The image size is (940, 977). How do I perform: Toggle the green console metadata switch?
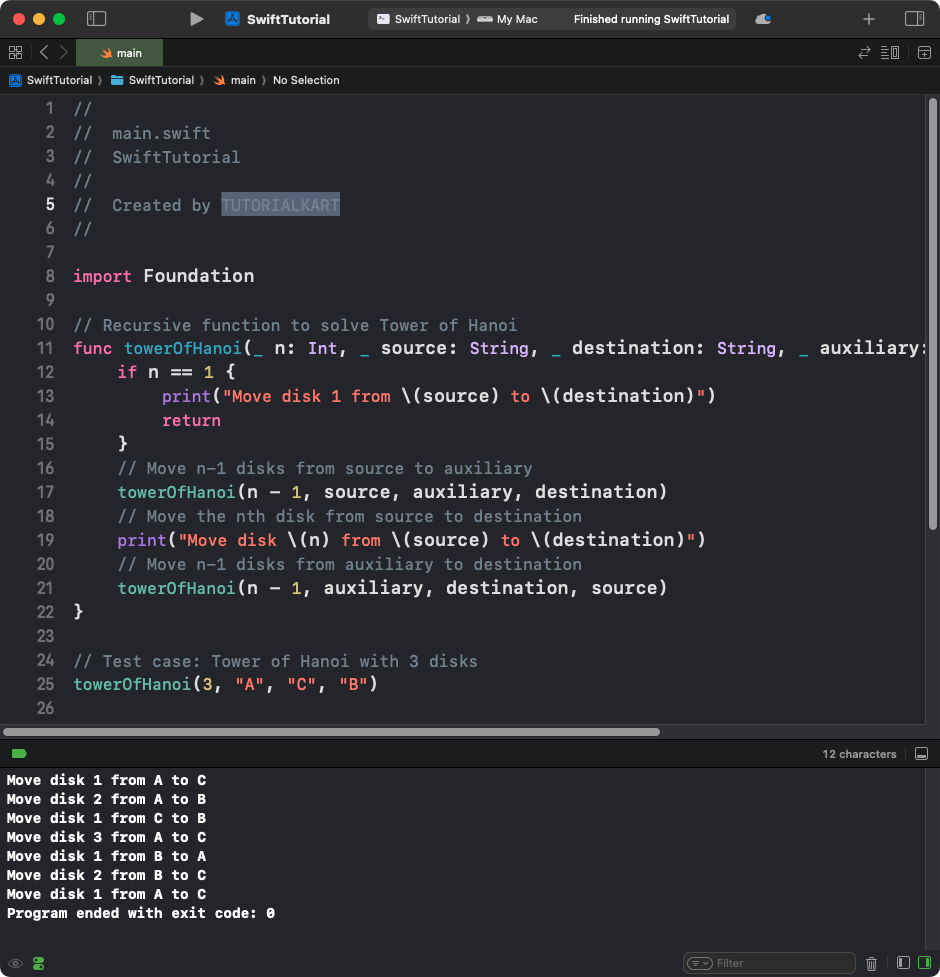coord(39,963)
